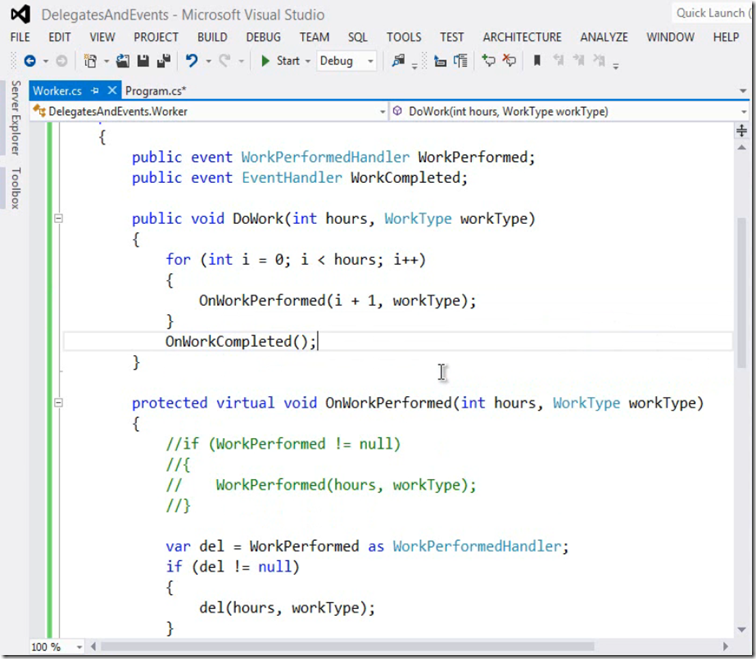
Task: Click the New Project toolbar icon
Action: click(x=90, y=61)
